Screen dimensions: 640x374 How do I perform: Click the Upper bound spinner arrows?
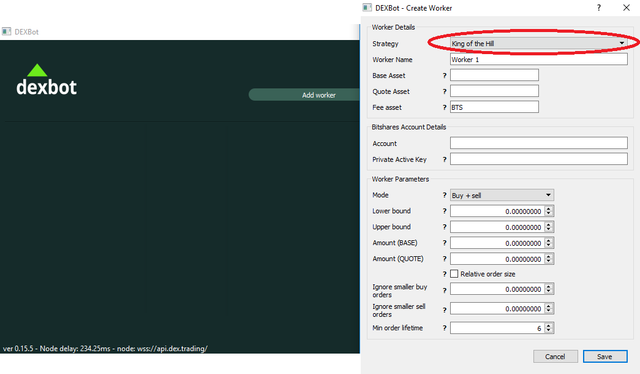[x=549, y=227]
